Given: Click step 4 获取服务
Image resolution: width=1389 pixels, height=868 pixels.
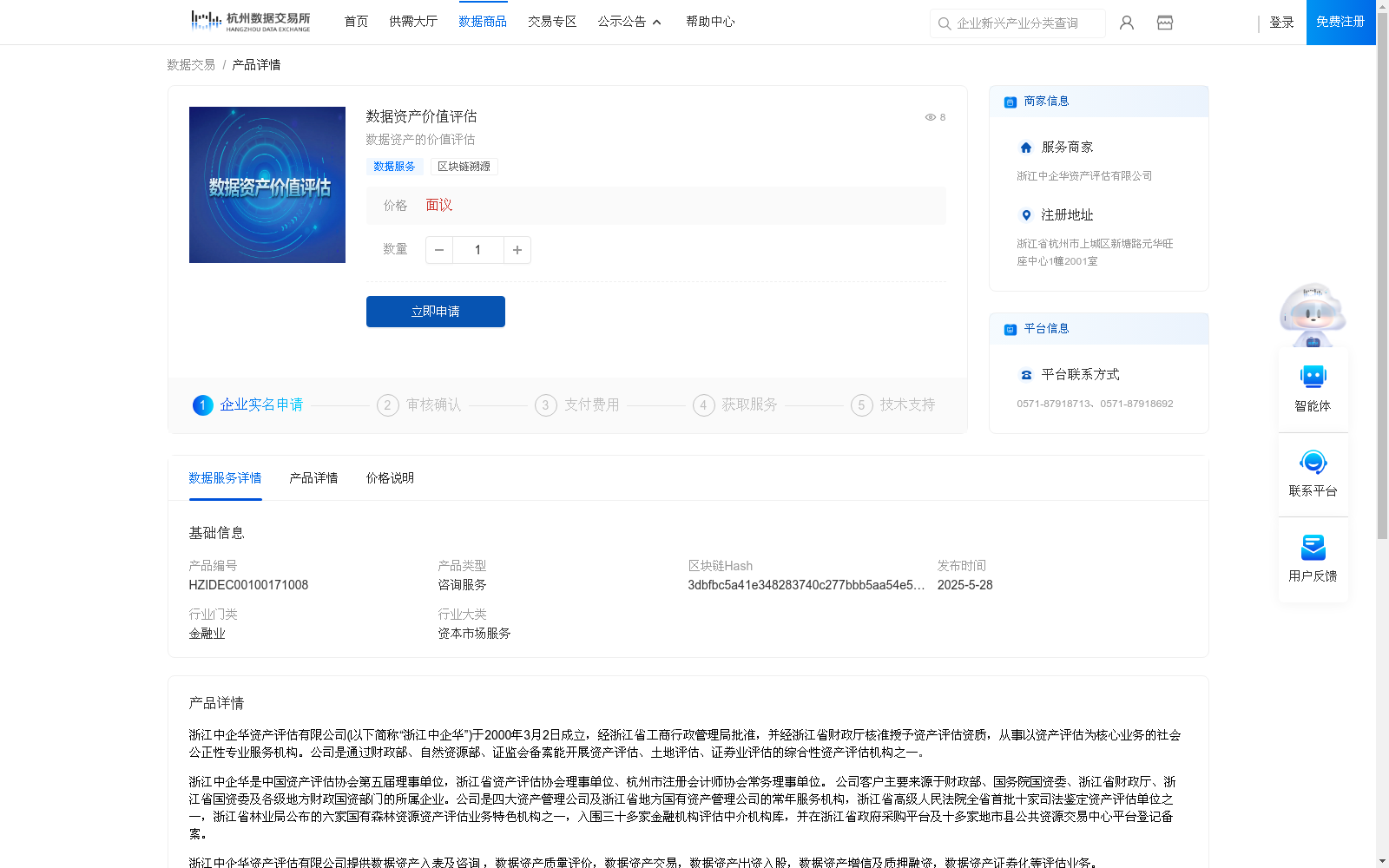Looking at the screenshot, I should coord(735,405).
